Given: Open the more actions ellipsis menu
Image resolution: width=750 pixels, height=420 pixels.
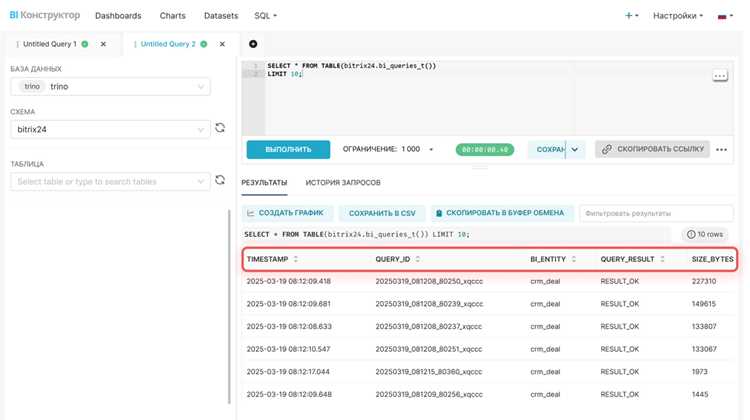Looking at the screenshot, I should [x=721, y=150].
